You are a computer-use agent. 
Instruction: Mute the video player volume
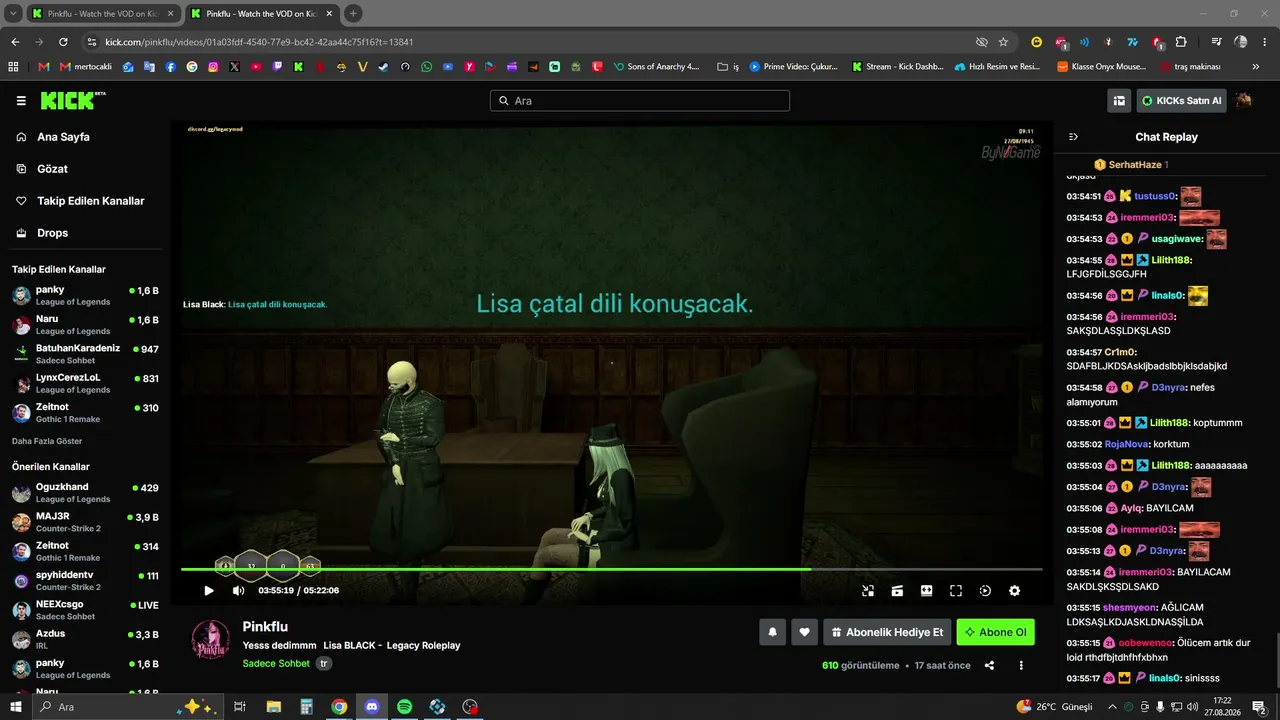point(238,591)
